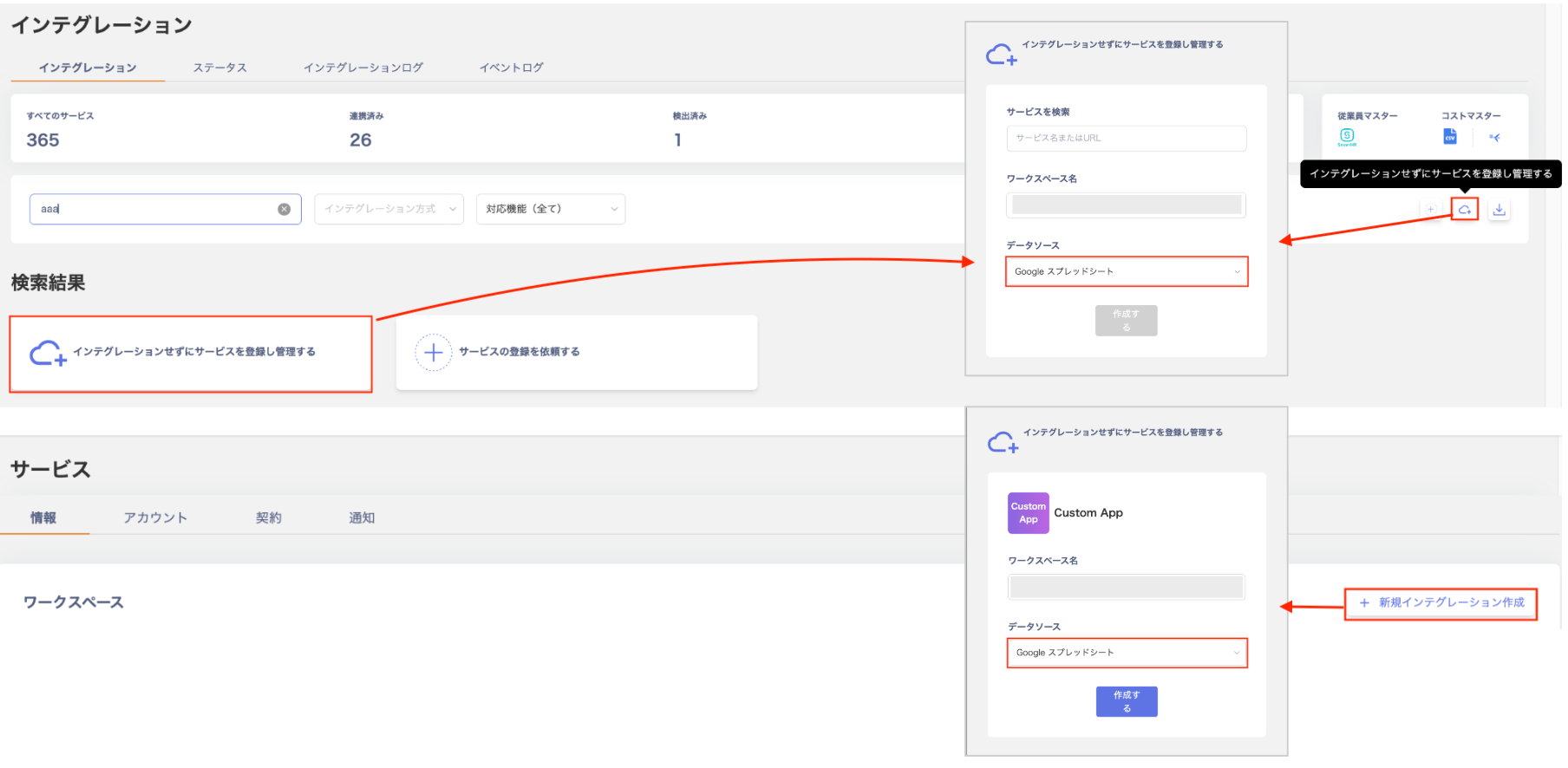1568x768 pixels.
Task: Click the すべてのサービス count 365
Action: click(x=42, y=140)
